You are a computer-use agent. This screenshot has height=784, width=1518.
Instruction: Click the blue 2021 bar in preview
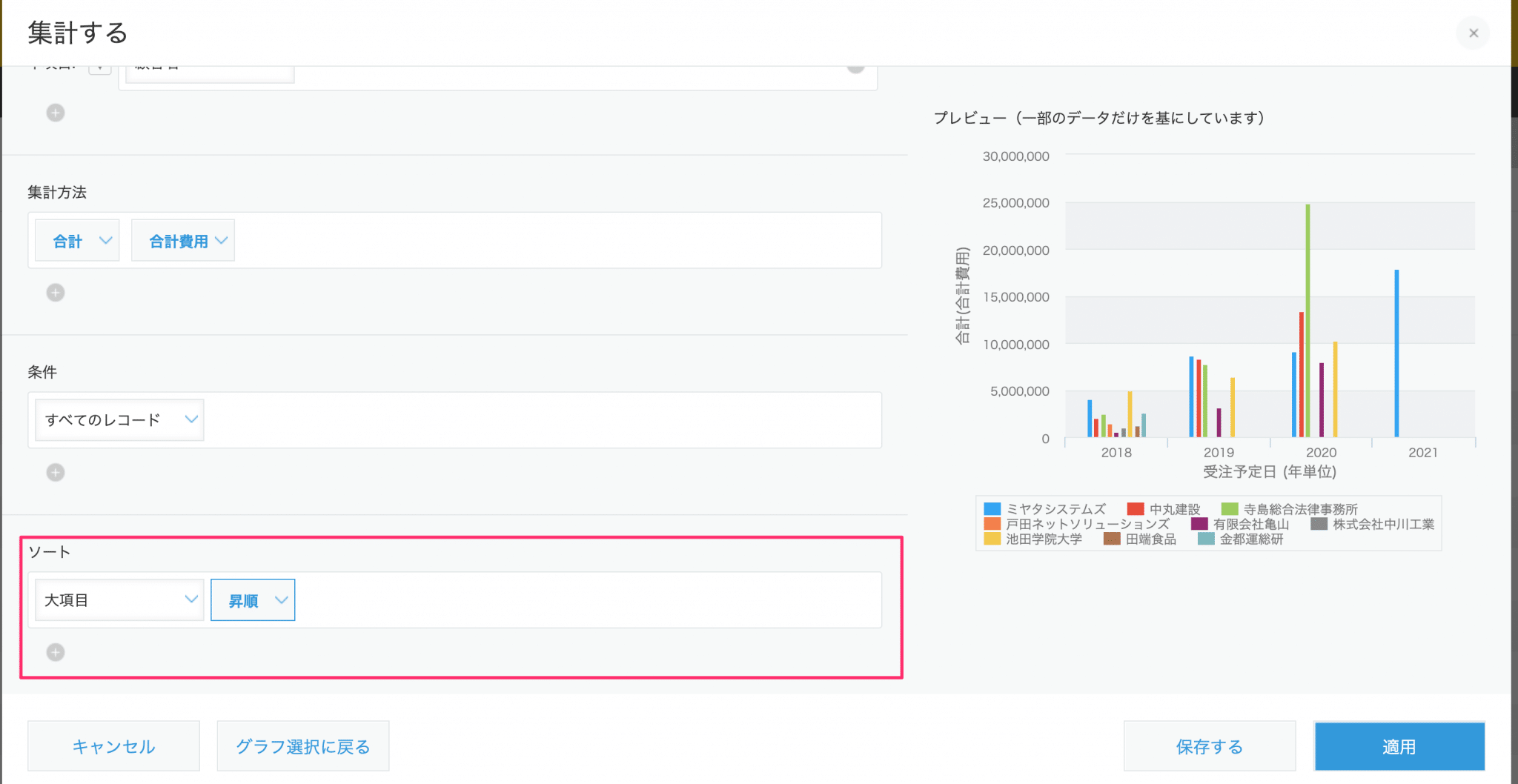click(x=1396, y=353)
